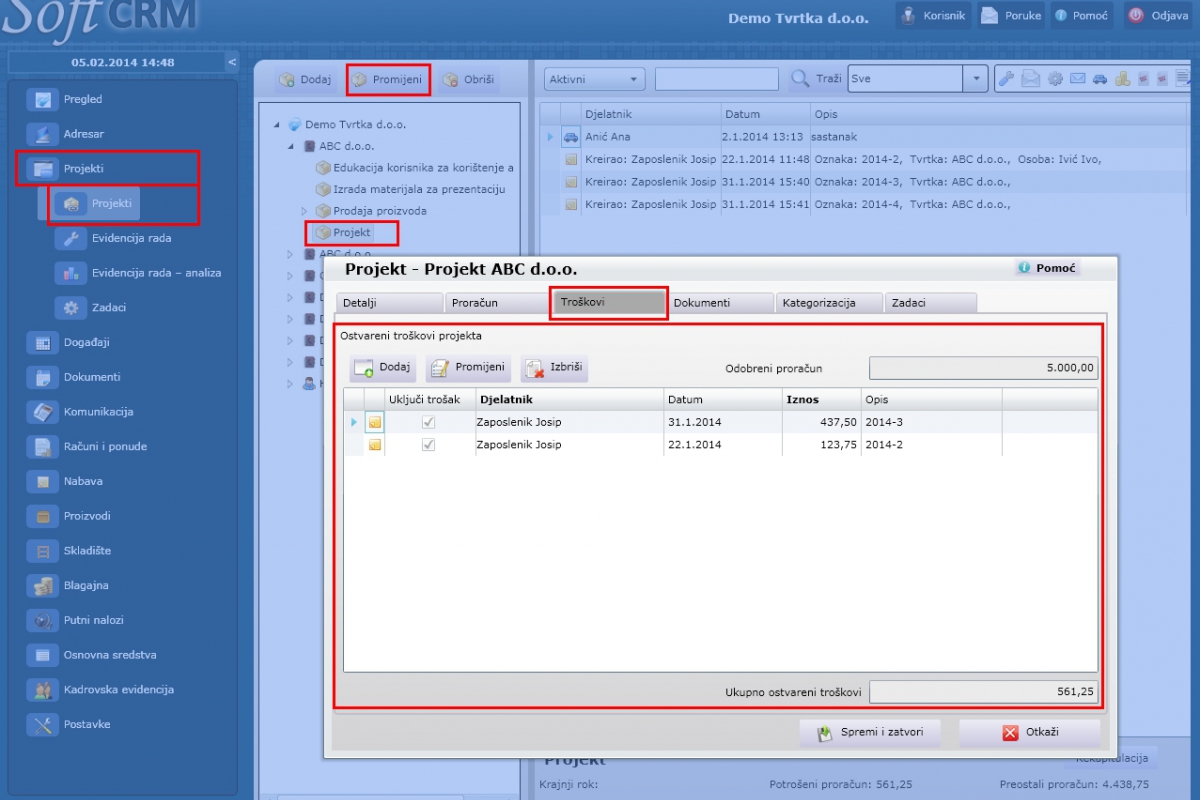Switch to the dialog's Zadaci tab
Image resolution: width=1200 pixels, height=800 pixels.
click(930, 303)
